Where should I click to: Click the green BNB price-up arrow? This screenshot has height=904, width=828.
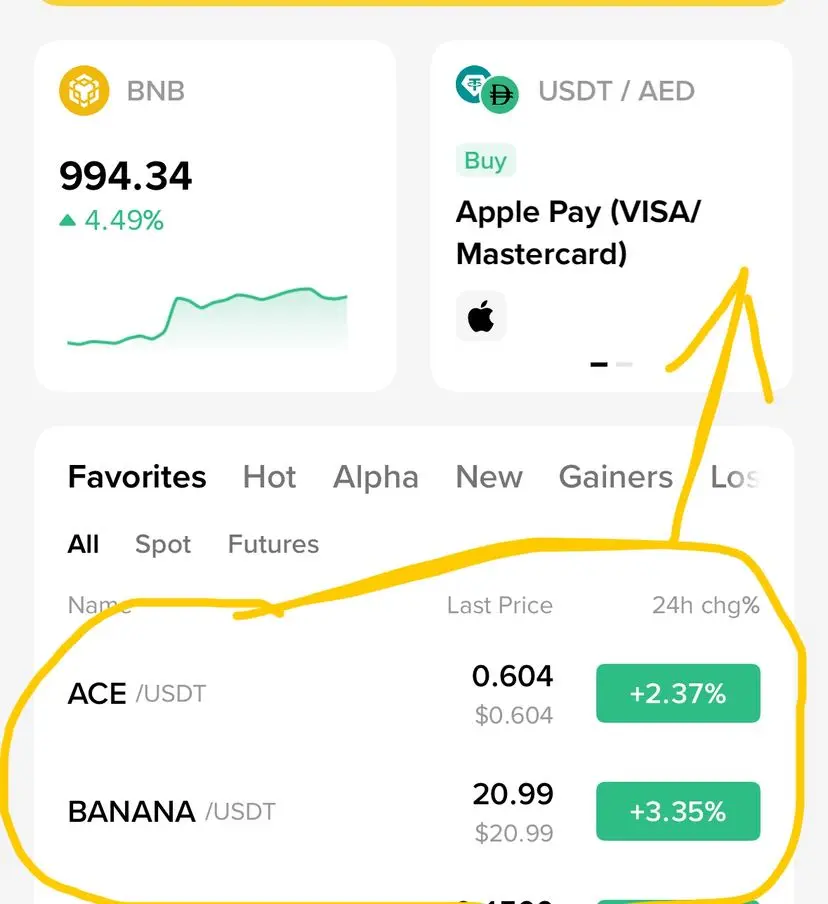click(68, 220)
